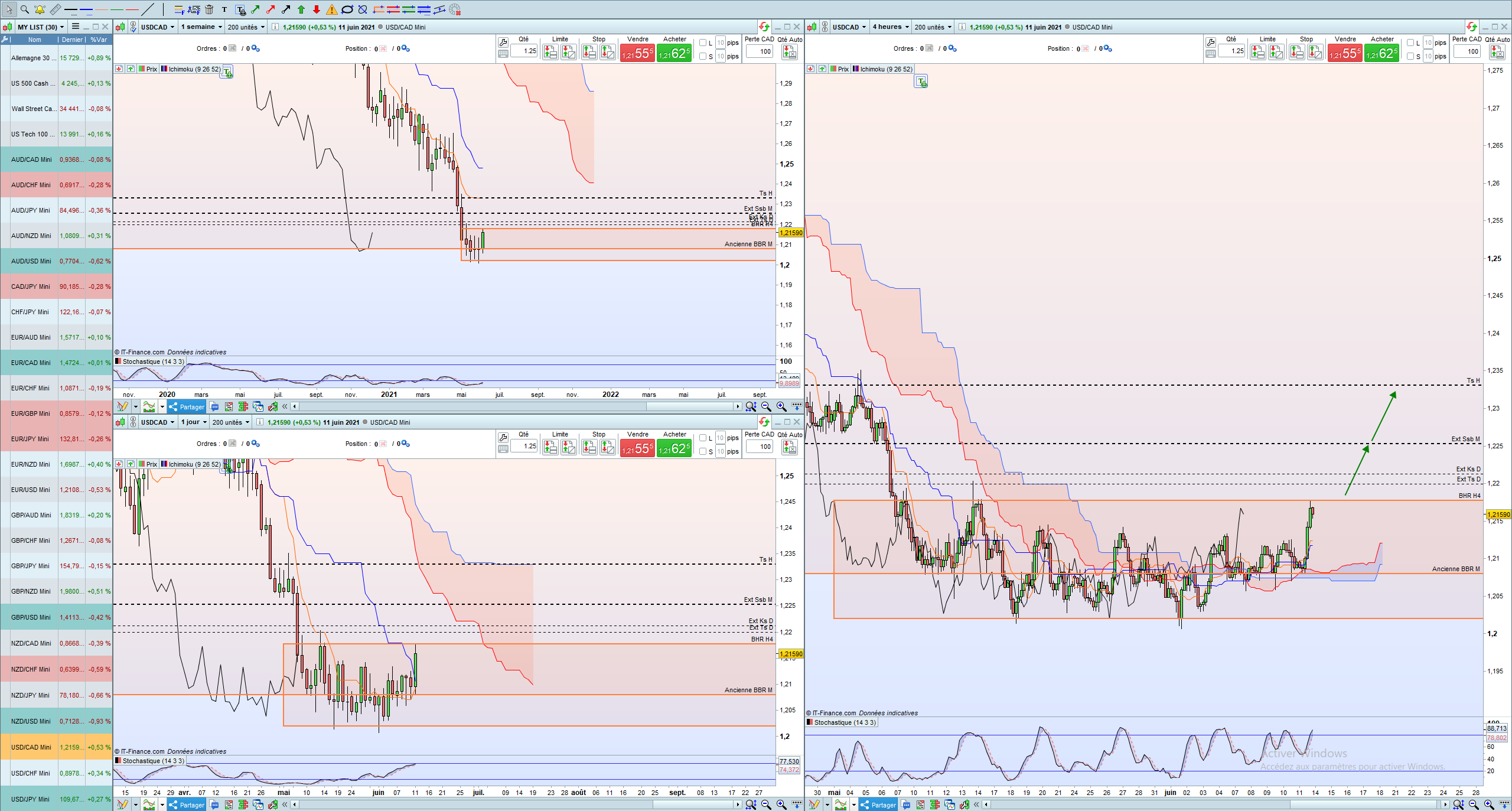Select EUR/USD Mini row in list
The image size is (1512, 811).
(x=31, y=490)
